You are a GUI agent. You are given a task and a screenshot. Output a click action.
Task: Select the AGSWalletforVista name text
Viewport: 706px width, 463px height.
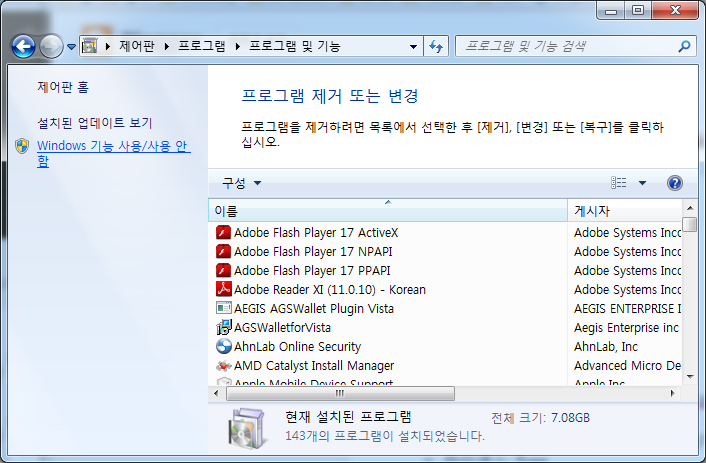282,327
